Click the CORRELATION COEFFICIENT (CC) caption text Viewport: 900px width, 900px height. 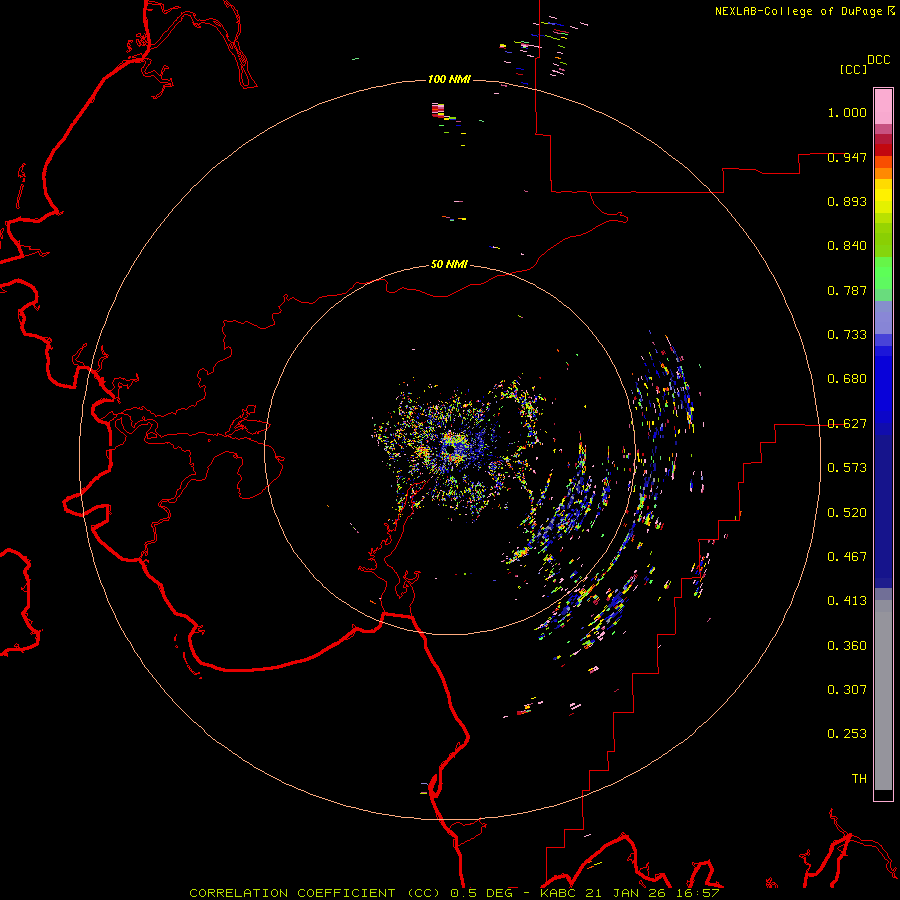tap(315, 893)
